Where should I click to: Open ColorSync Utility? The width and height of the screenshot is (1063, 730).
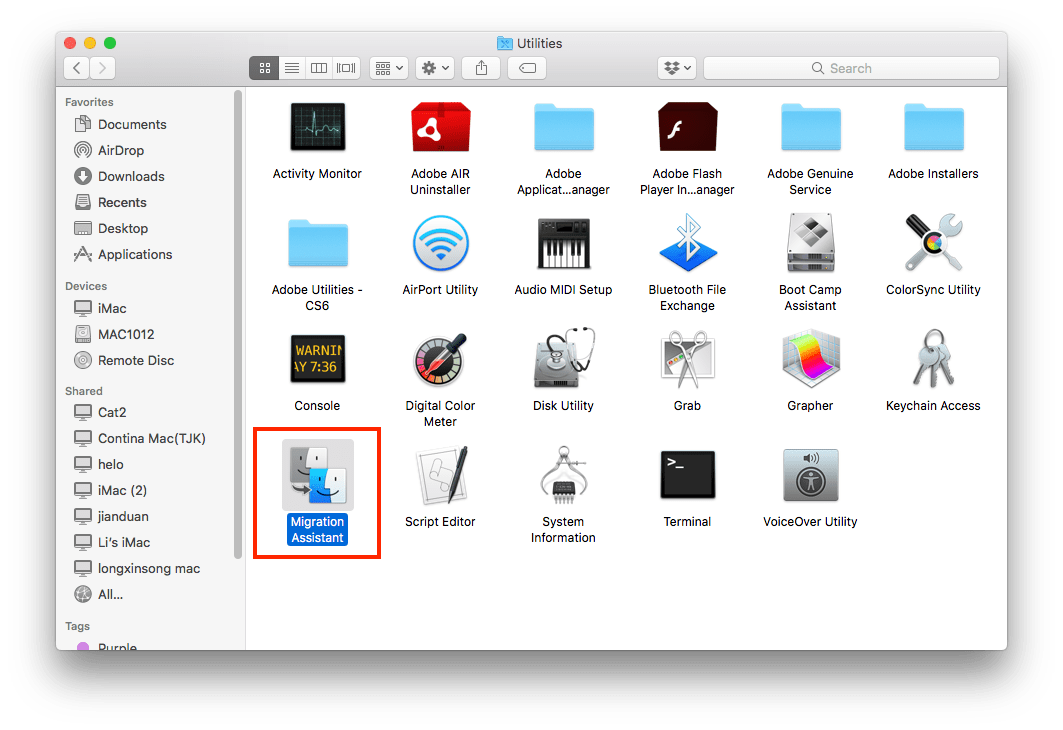click(933, 243)
